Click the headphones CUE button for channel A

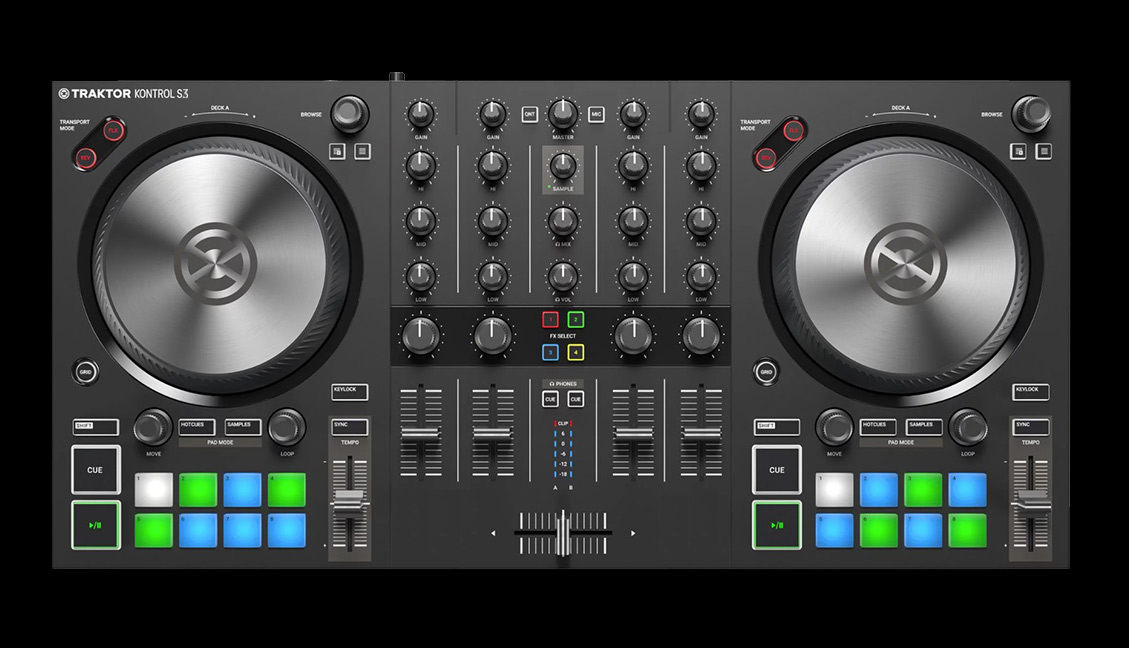pos(548,399)
